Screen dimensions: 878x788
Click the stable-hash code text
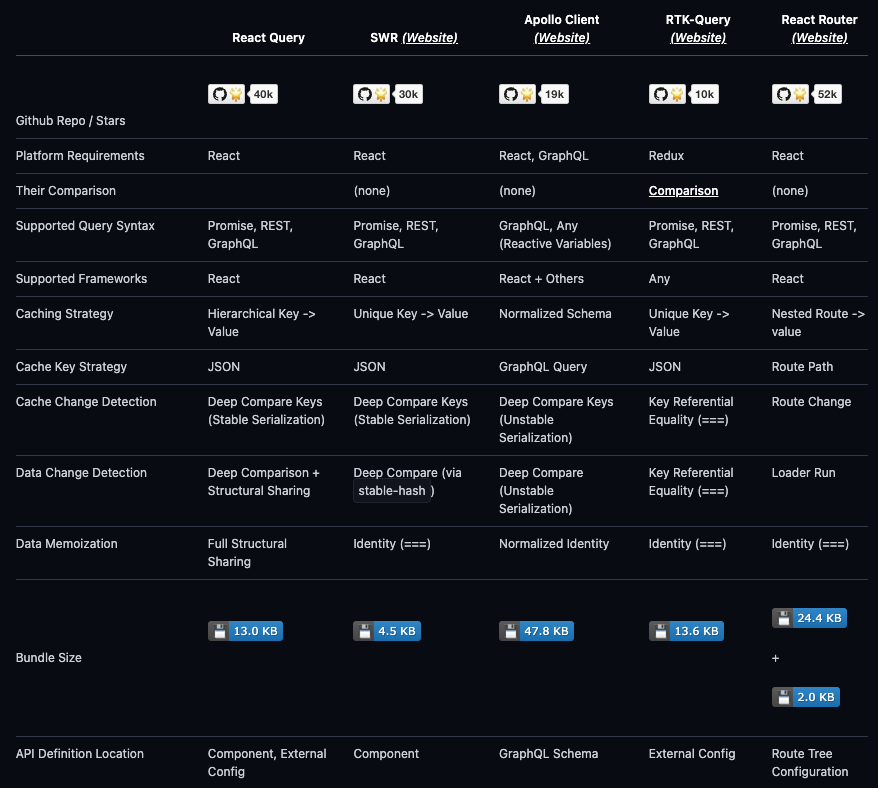pyautogui.click(x=392, y=491)
